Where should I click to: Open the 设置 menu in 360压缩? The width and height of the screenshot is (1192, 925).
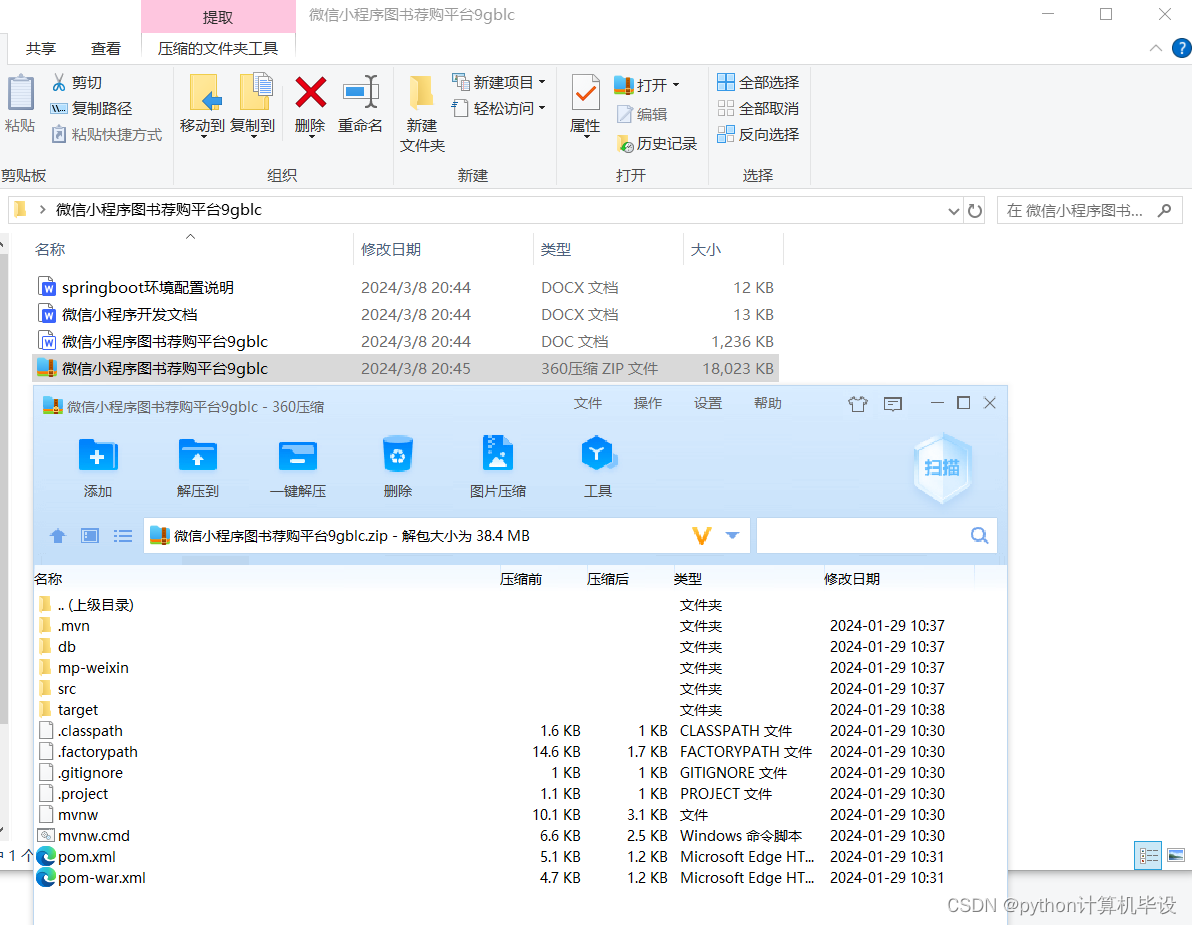pos(708,404)
